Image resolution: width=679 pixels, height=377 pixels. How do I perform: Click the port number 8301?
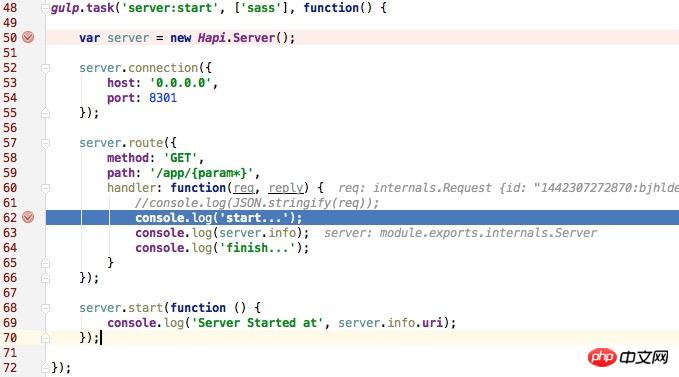[163, 98]
